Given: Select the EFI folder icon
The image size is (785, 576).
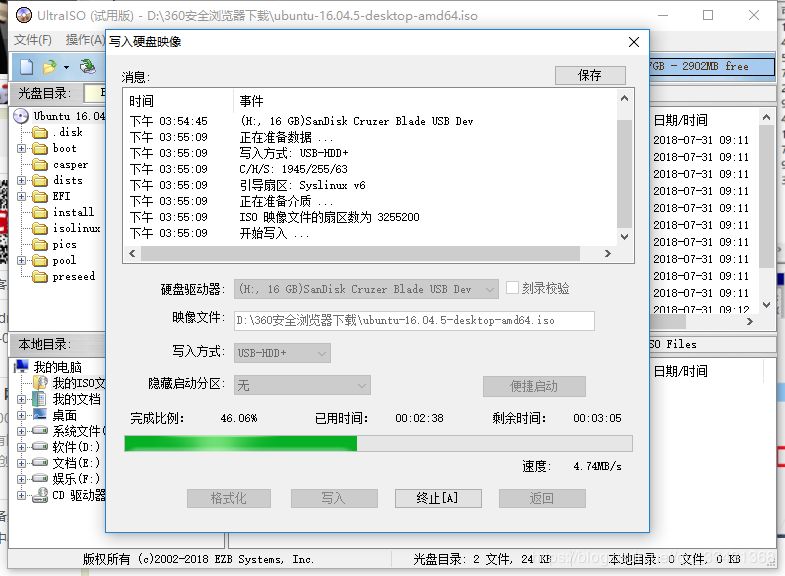Looking at the screenshot, I should [x=40, y=197].
